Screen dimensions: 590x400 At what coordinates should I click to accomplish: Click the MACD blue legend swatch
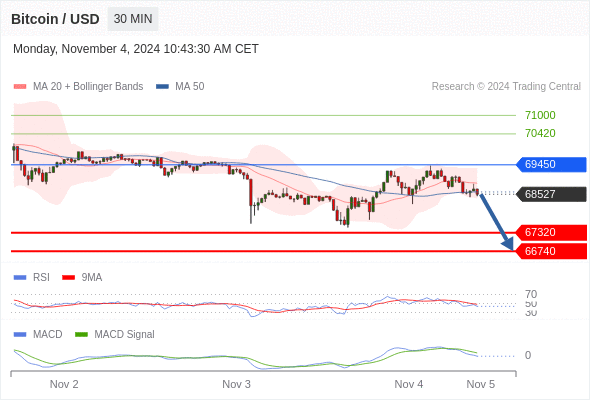pos(20,335)
